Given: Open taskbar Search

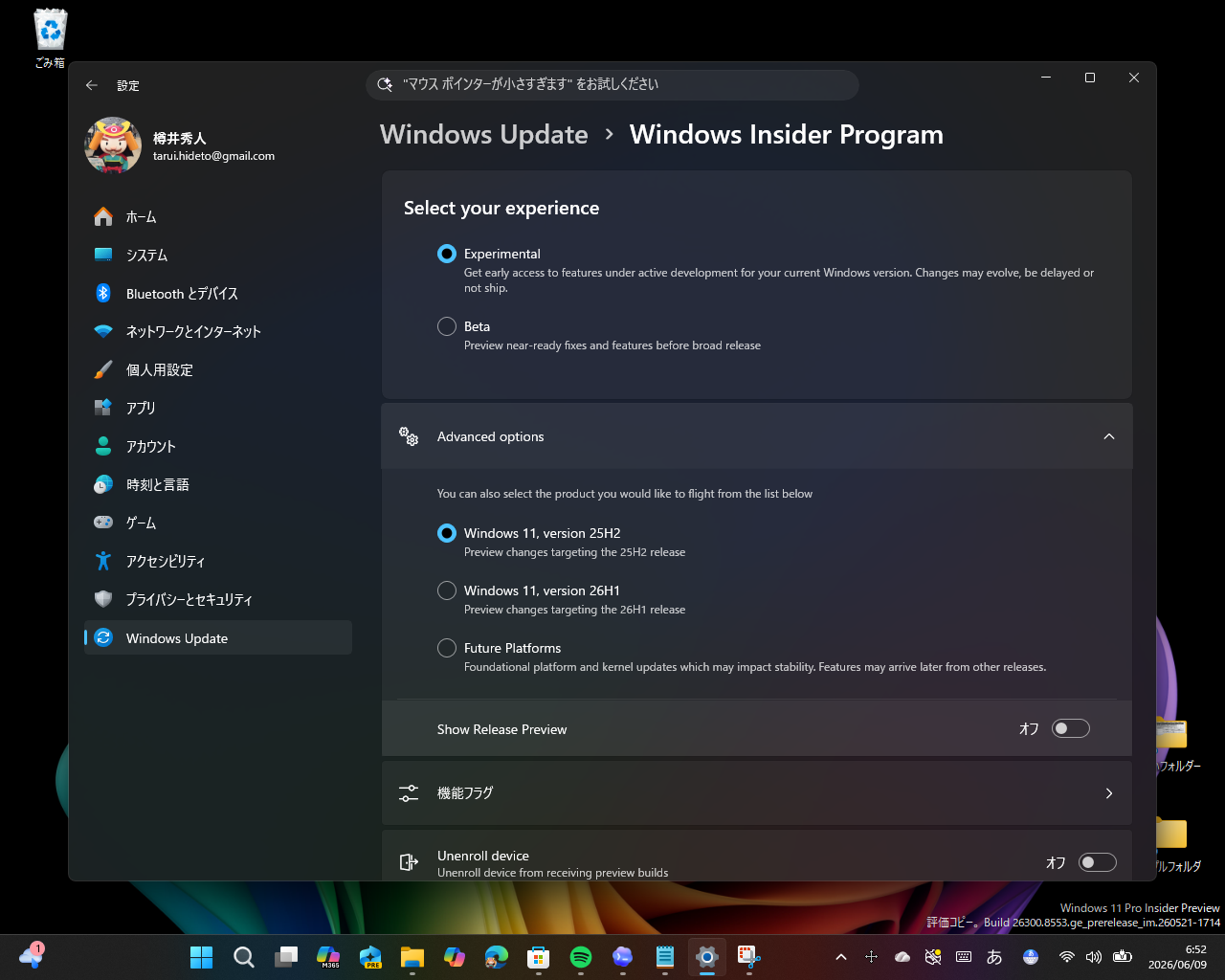Looking at the screenshot, I should 244,957.
